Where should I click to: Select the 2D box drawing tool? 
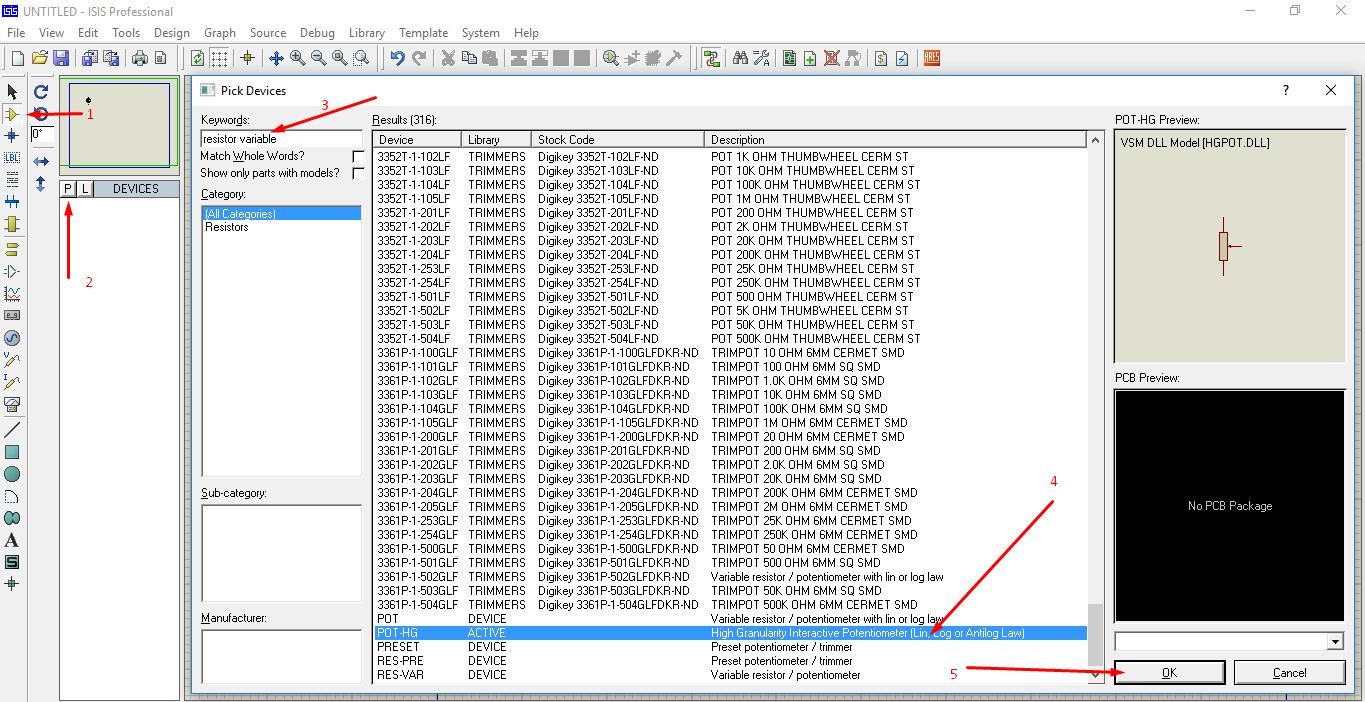point(12,452)
